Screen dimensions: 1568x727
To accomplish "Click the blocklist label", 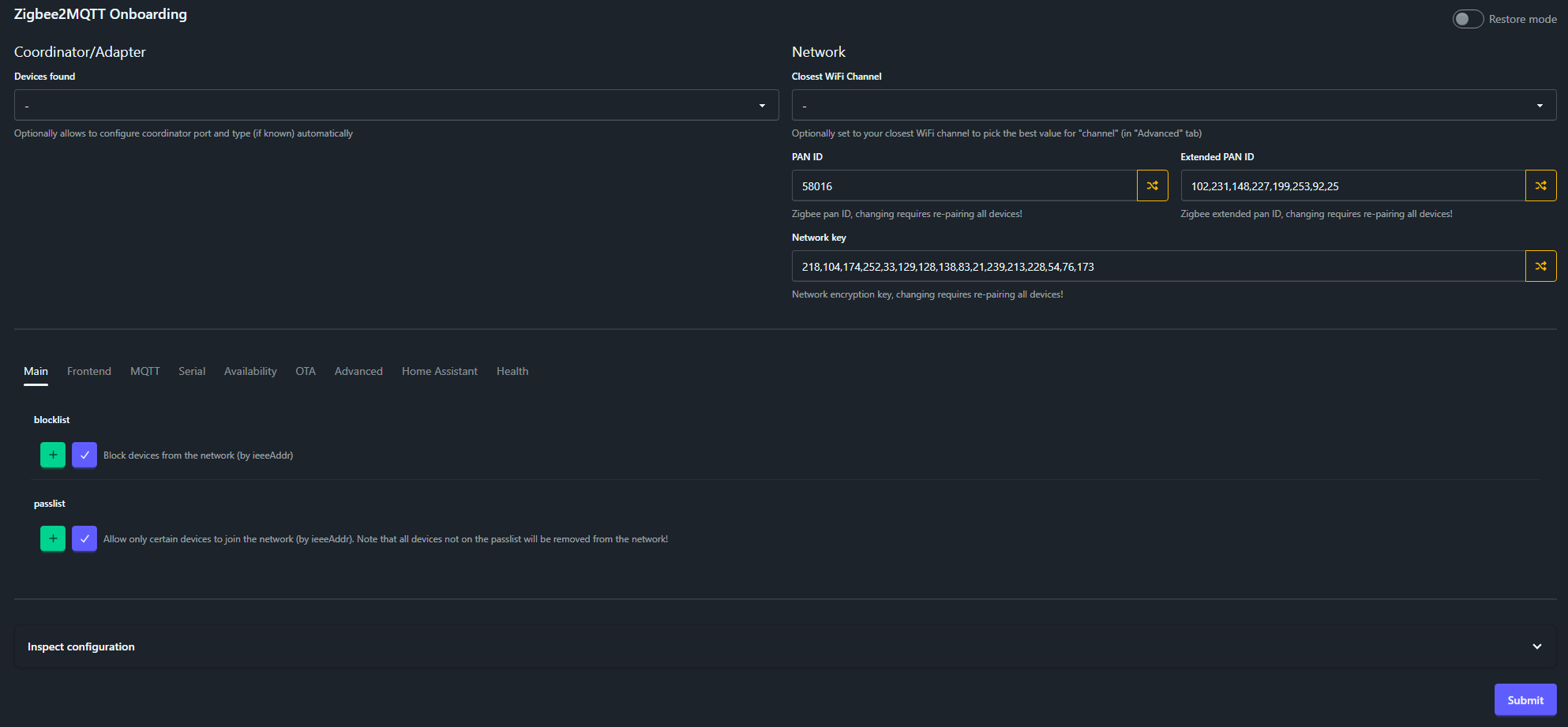I will tap(52, 420).
